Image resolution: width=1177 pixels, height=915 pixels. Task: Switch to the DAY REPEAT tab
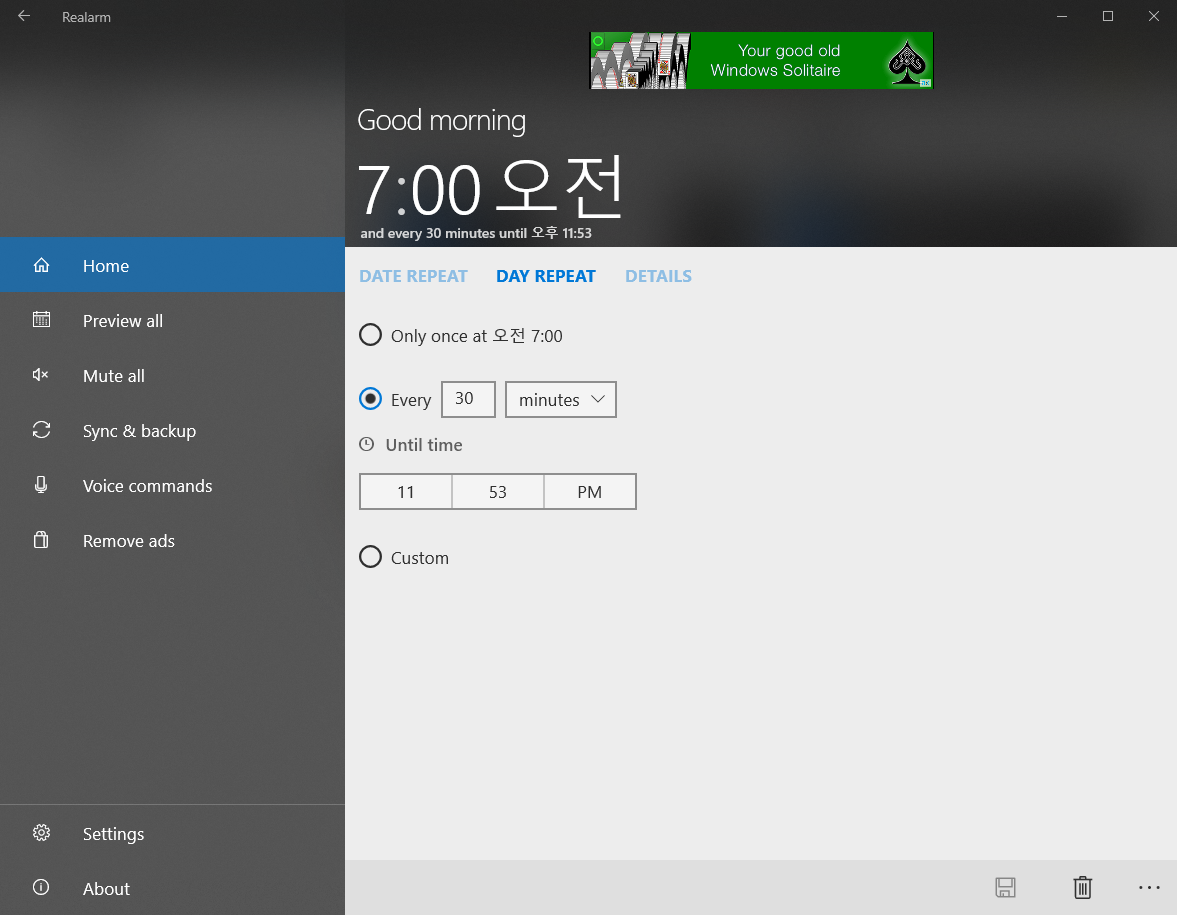(x=546, y=276)
